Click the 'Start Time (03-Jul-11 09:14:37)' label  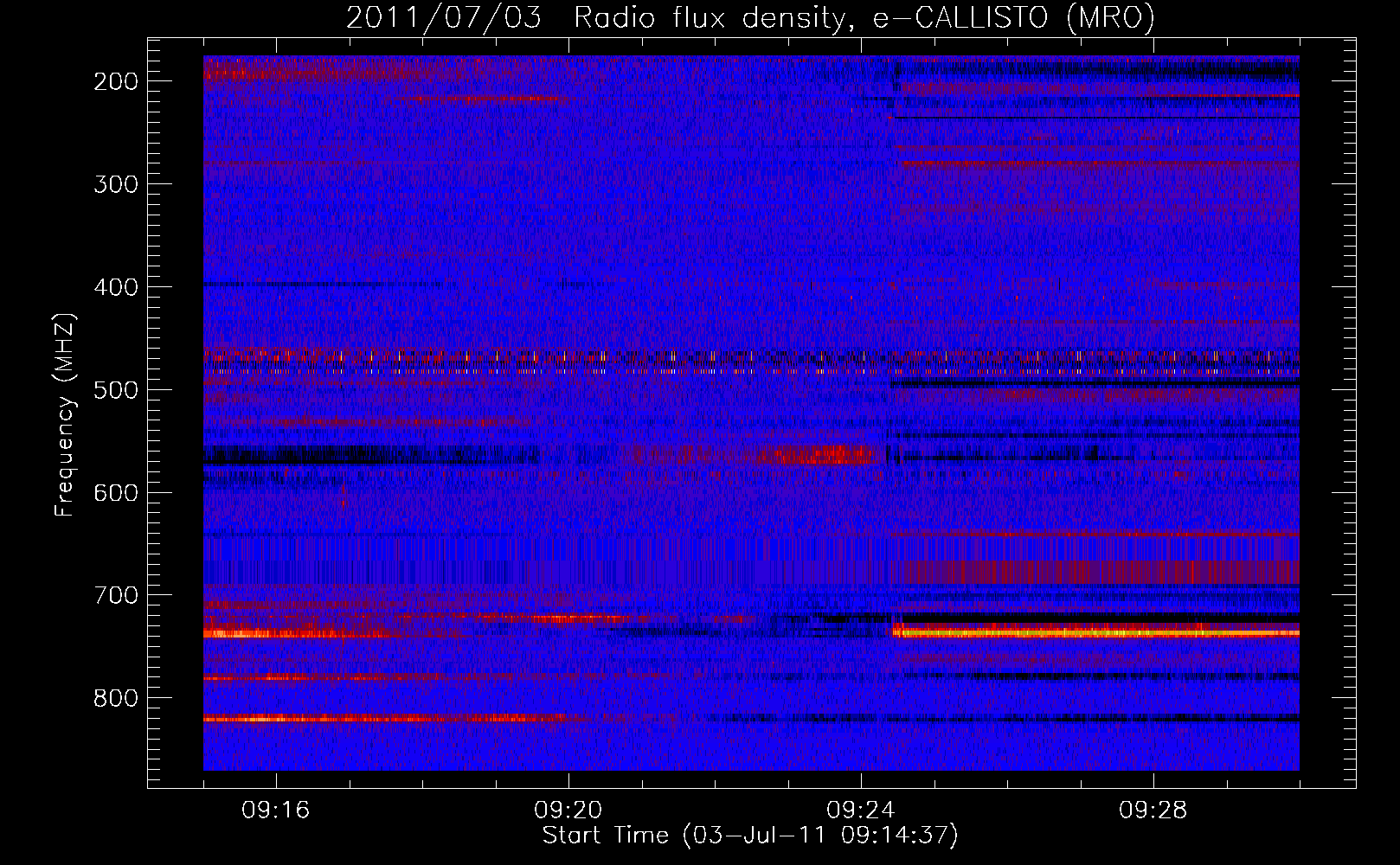750,836
